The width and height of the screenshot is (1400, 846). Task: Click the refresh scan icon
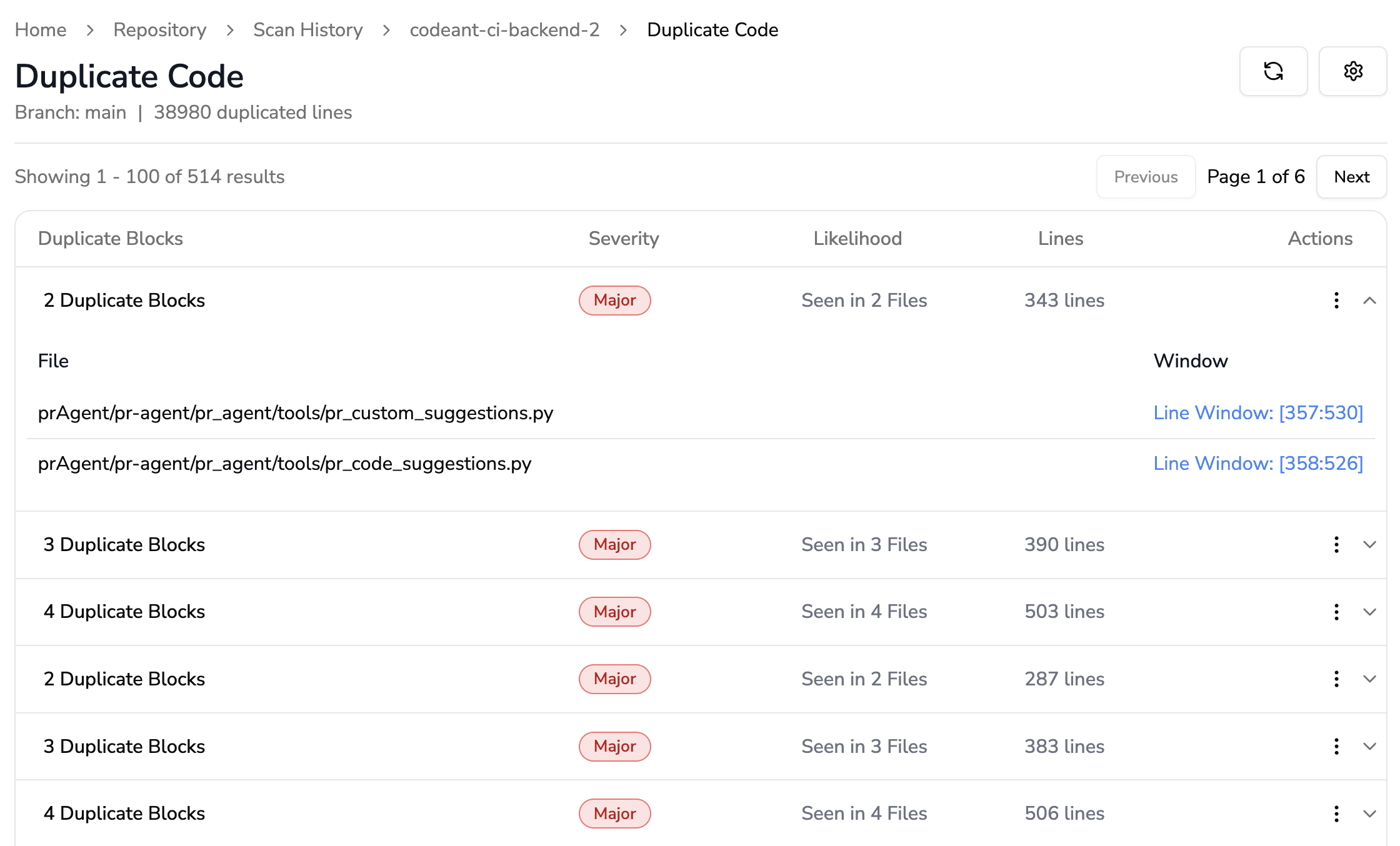point(1274,71)
